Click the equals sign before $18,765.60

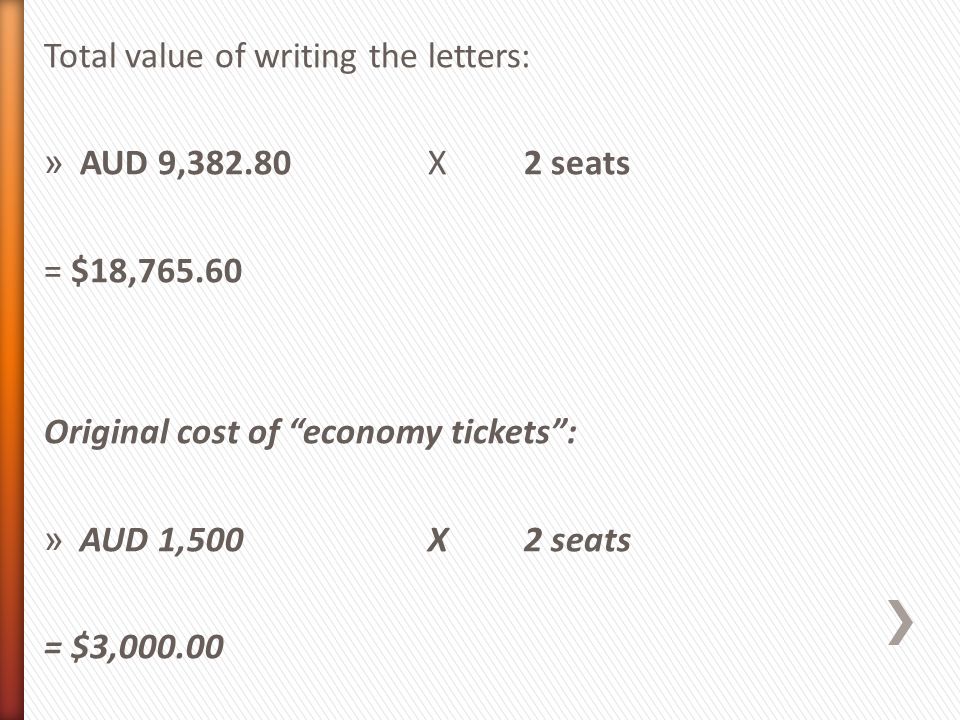(x=53, y=272)
